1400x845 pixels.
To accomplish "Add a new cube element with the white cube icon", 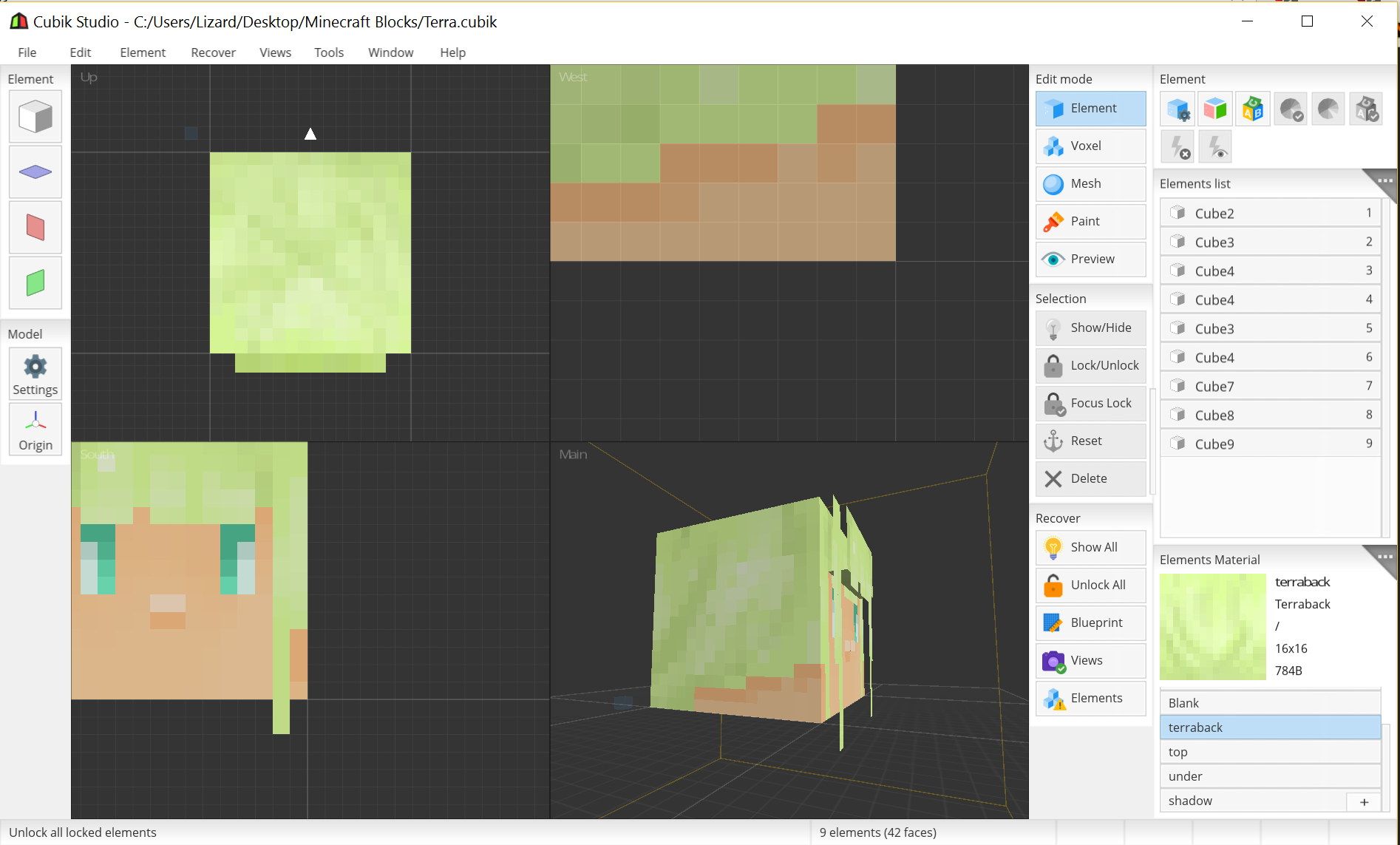I will (35, 117).
